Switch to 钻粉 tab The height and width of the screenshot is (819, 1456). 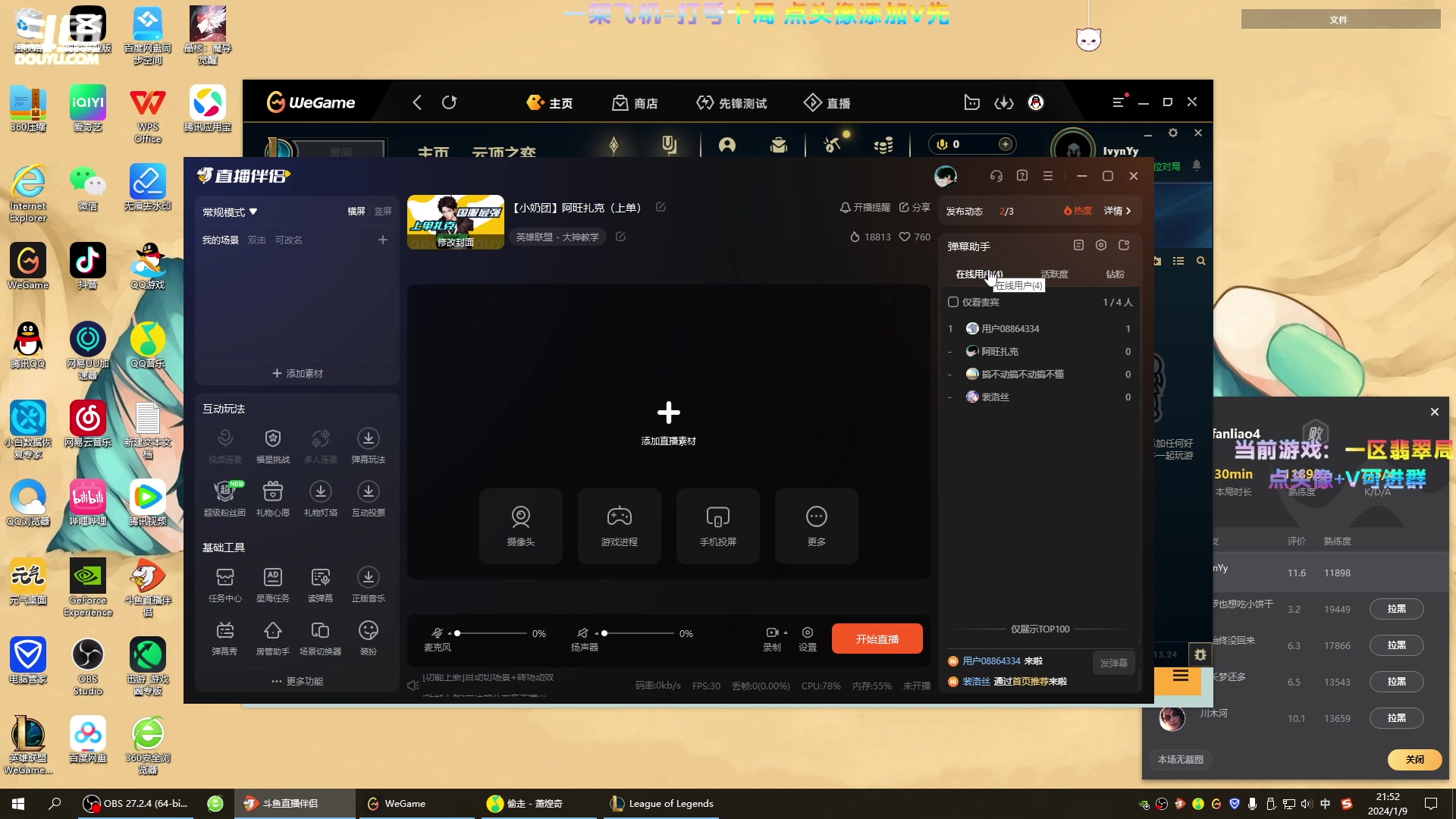(1115, 274)
